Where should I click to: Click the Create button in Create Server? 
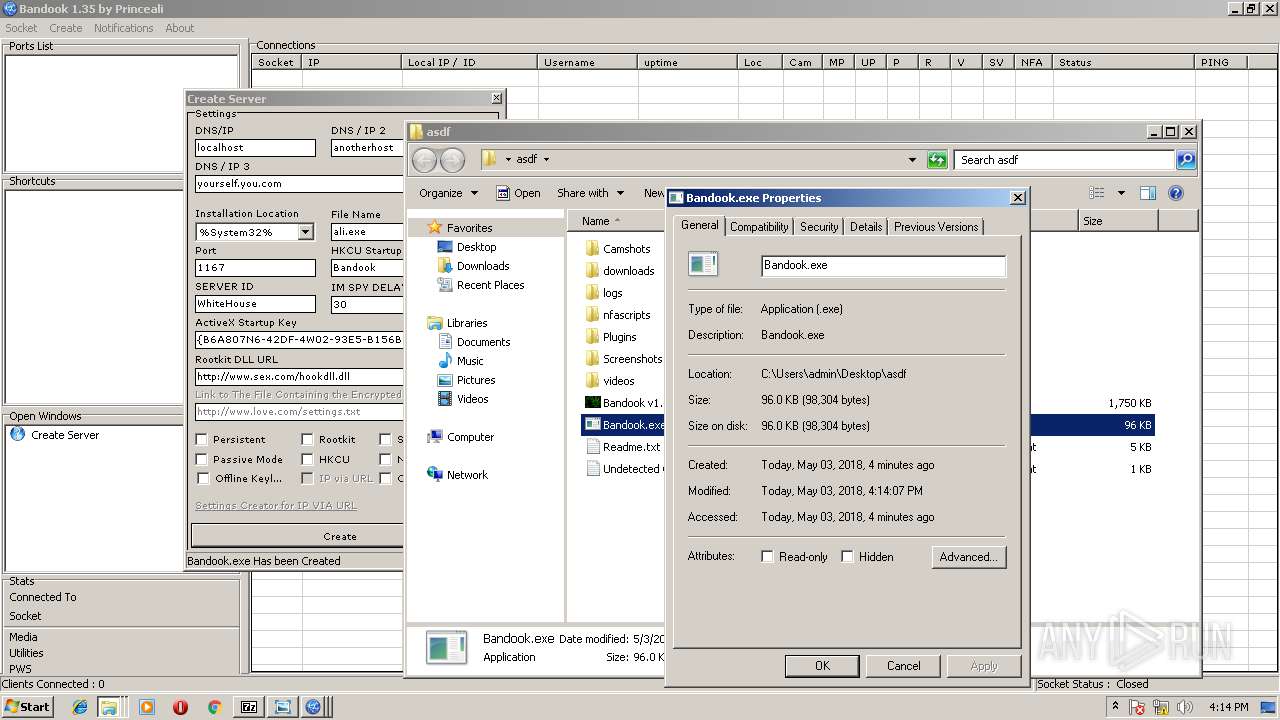(x=298, y=536)
